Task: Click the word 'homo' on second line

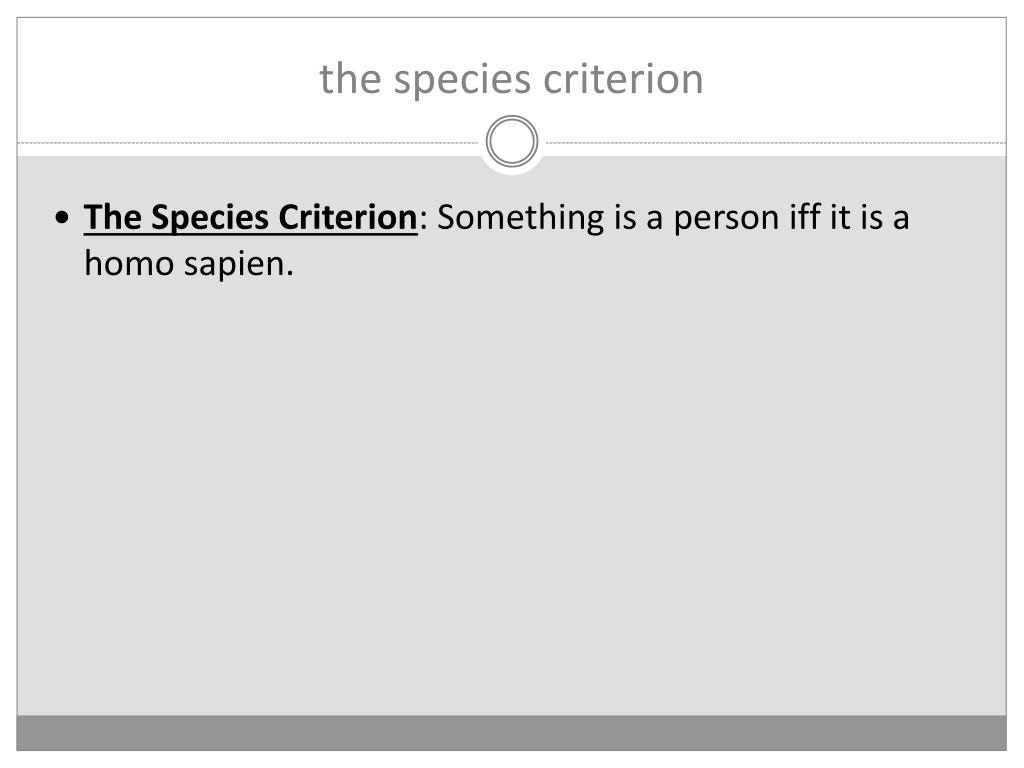Action: point(129,264)
